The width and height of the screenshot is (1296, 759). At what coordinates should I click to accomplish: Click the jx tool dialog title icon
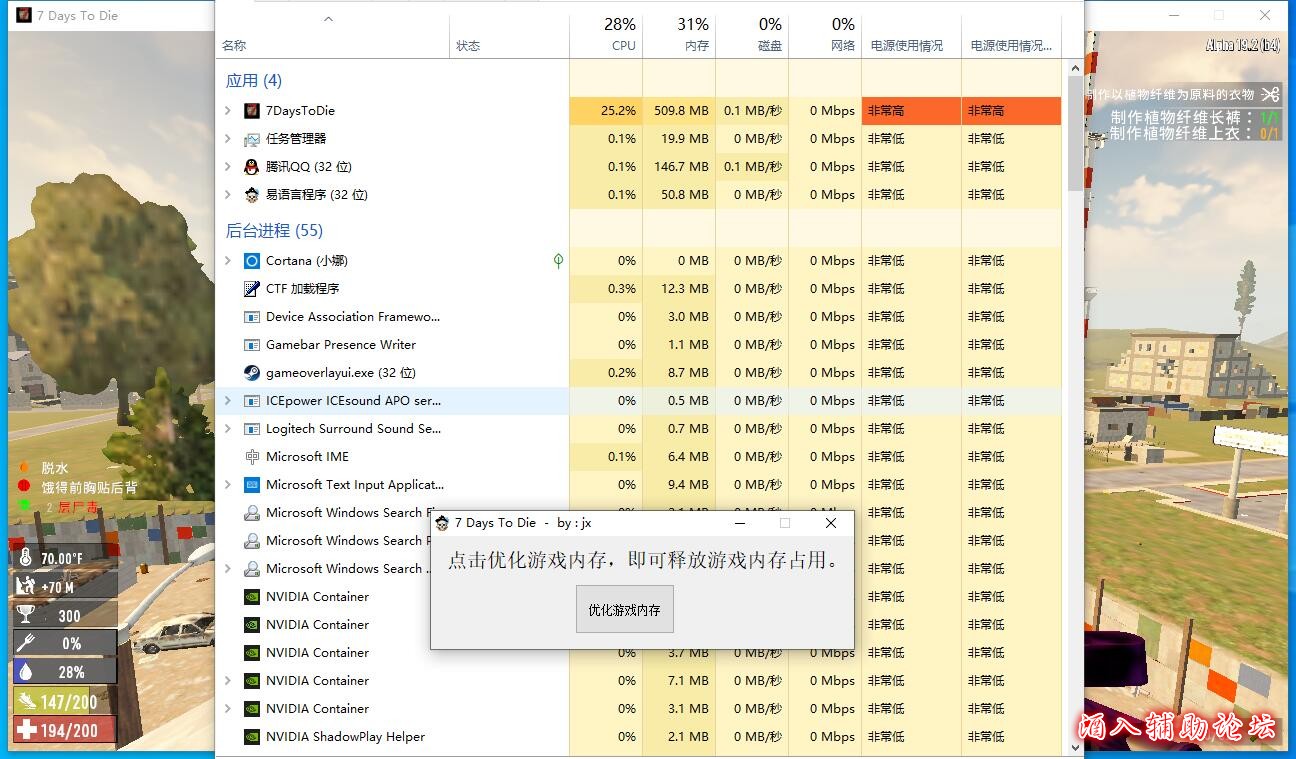[x=442, y=523]
